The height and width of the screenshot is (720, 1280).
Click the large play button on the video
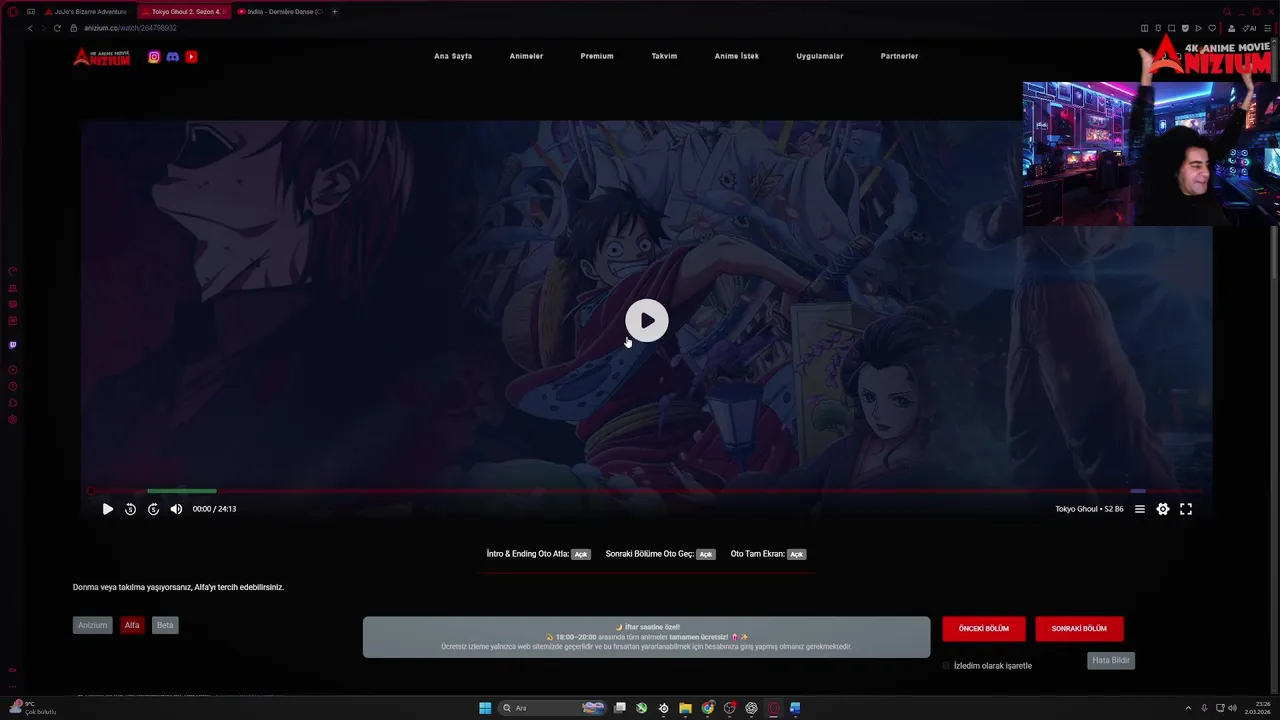(x=647, y=320)
